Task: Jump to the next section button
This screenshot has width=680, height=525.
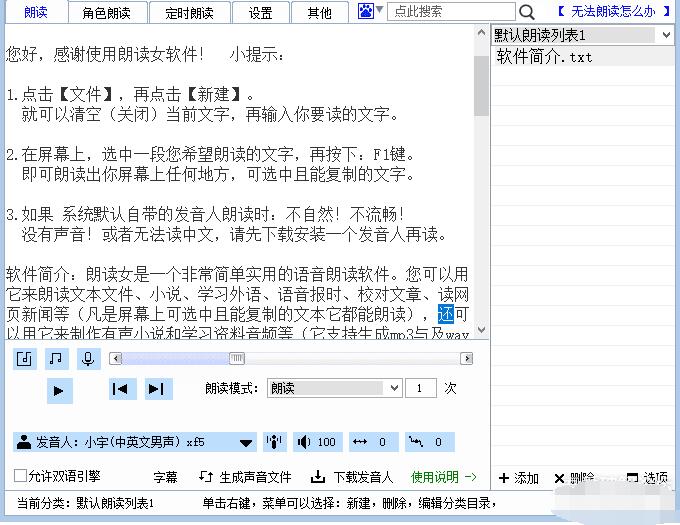Action: tap(159, 389)
